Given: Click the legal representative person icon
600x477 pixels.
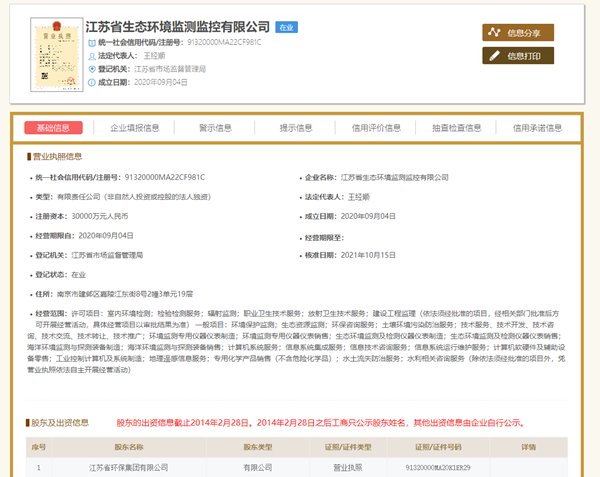Looking at the screenshot, I should tap(93, 57).
